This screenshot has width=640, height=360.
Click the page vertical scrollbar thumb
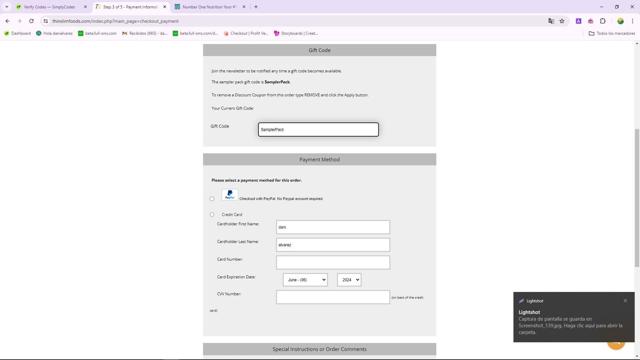(637, 198)
